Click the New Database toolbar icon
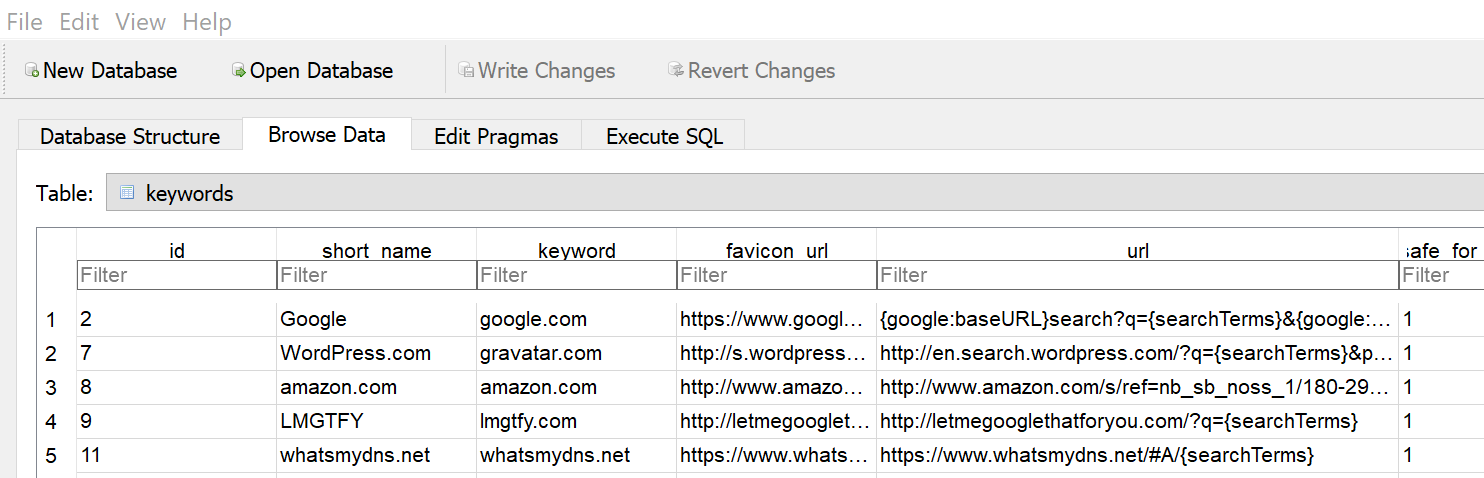 coord(32,71)
